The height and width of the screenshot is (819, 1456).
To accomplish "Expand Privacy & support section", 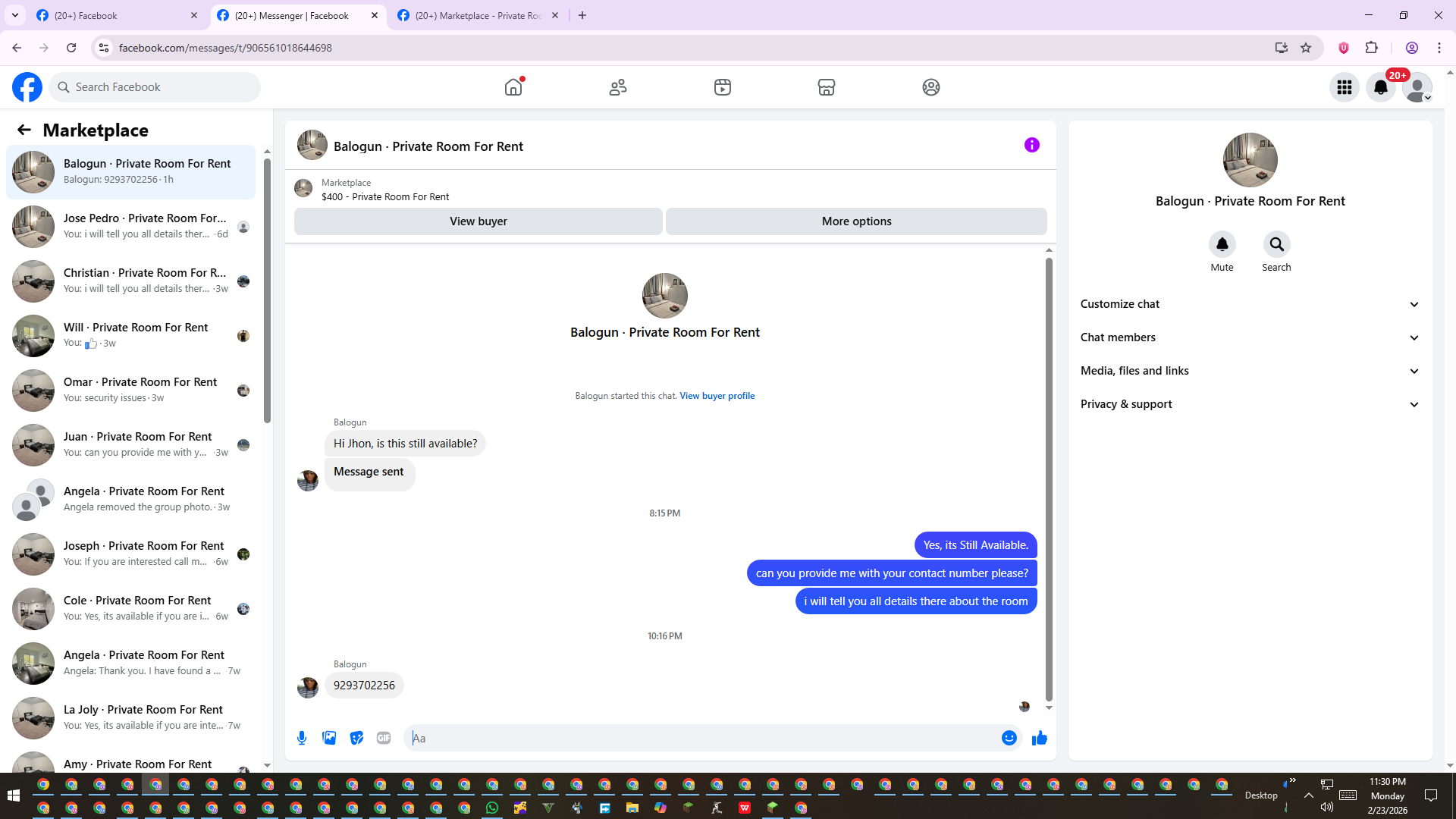I will [x=1249, y=404].
